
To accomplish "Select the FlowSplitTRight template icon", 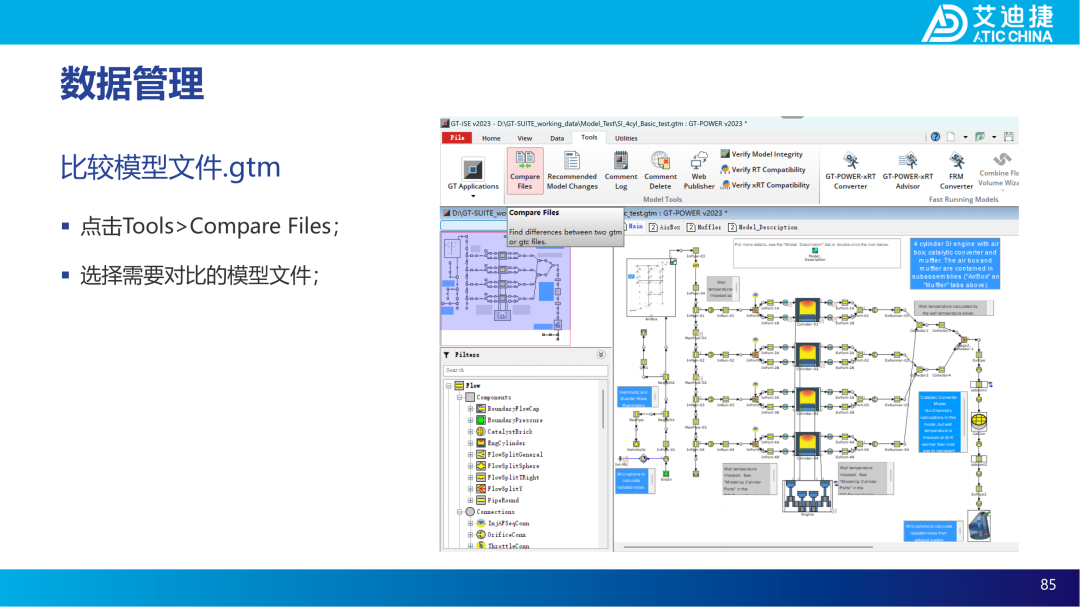I will pos(481,477).
